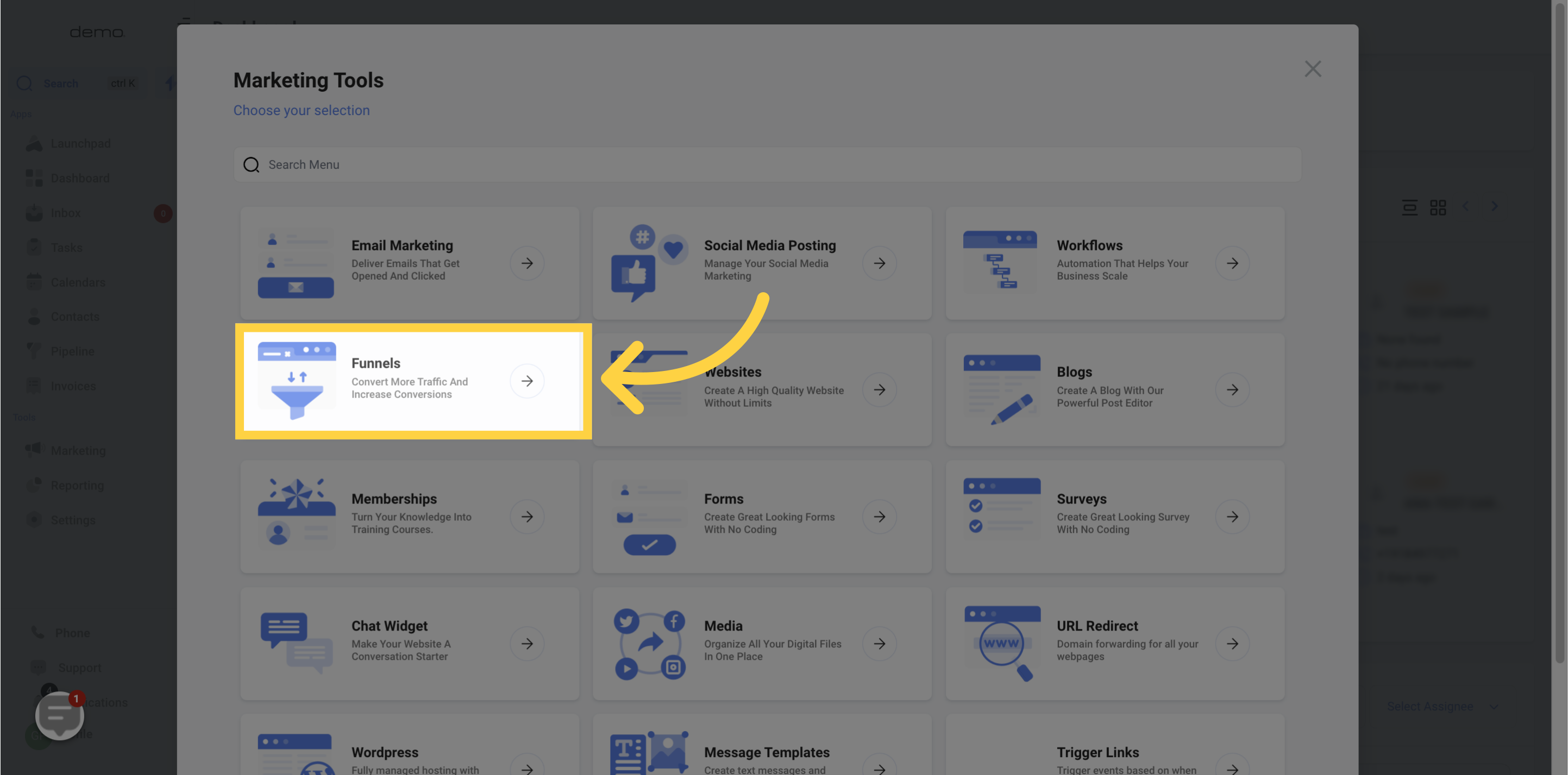Click the Memberships illustration icon
This screenshot has height=775, width=1568.
[x=297, y=514]
